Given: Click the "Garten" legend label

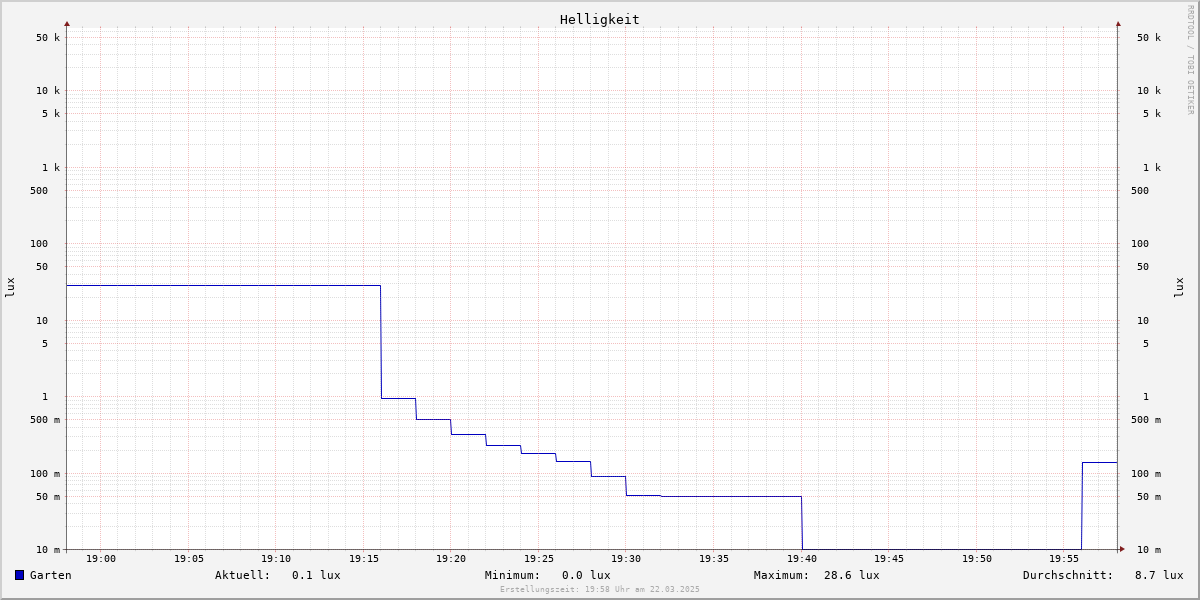Looking at the screenshot, I should click(x=51, y=575).
